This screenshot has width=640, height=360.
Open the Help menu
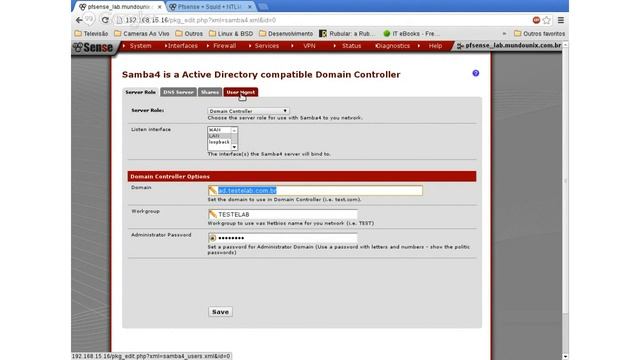435,46
